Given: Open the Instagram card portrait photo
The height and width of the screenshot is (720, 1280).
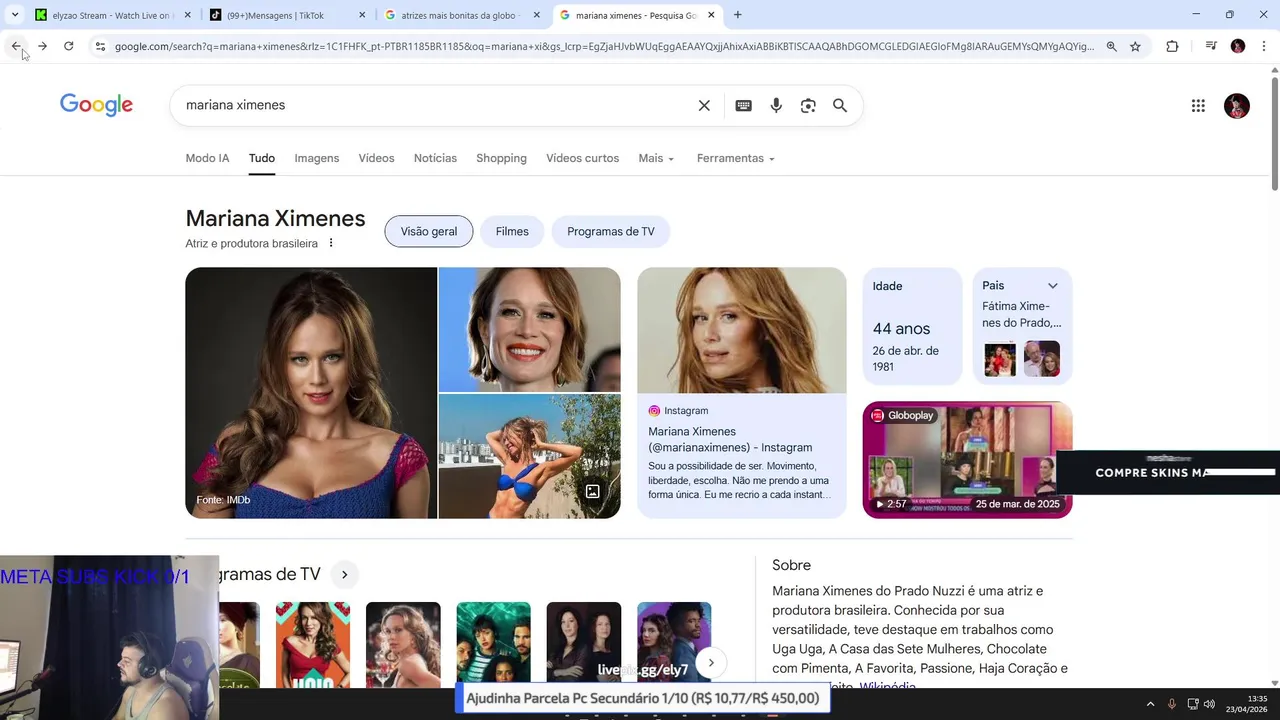Looking at the screenshot, I should [742, 330].
